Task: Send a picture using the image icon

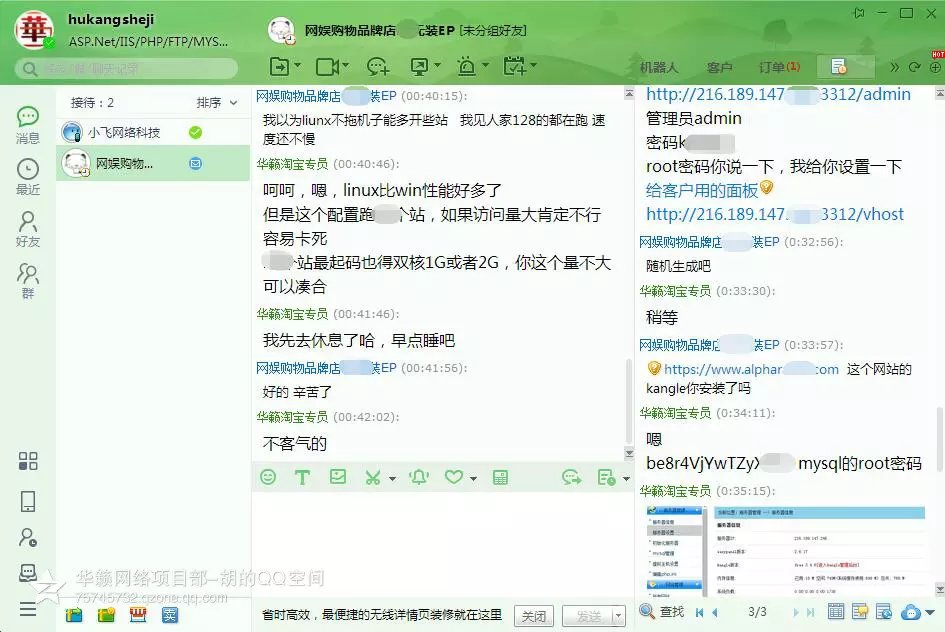Action: coord(338,477)
